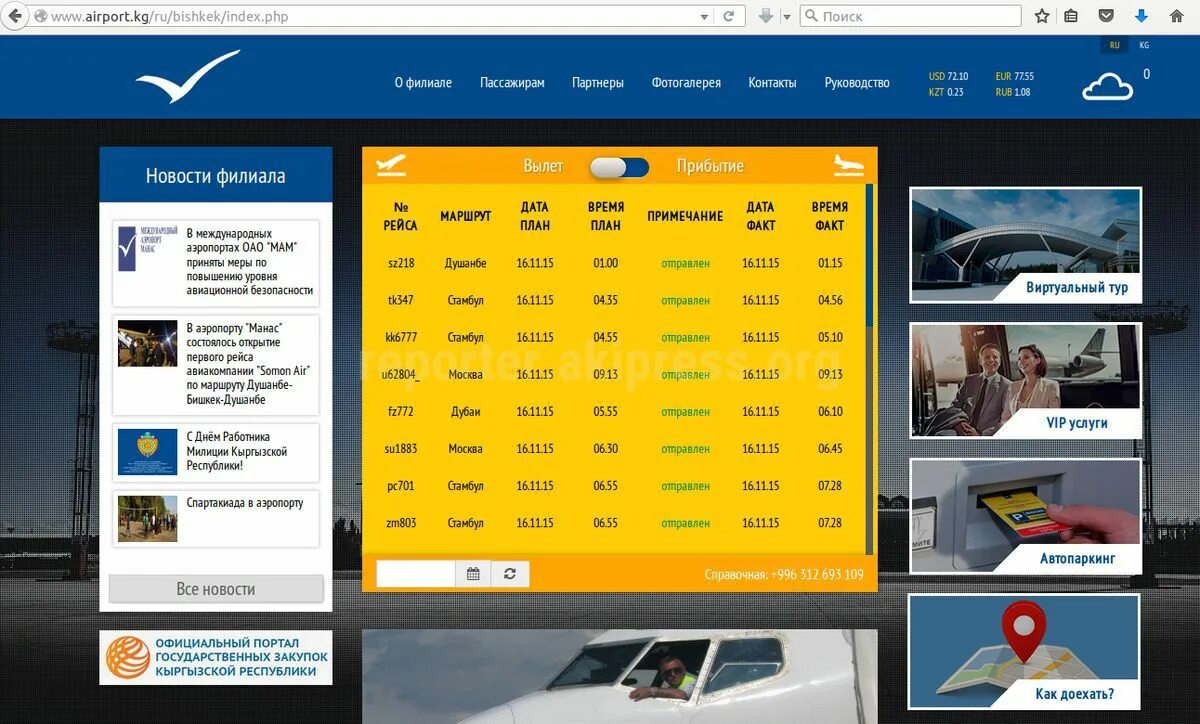The image size is (1200, 724).
Task: Click the Pocket icon in the toolbar
Action: [1106, 16]
